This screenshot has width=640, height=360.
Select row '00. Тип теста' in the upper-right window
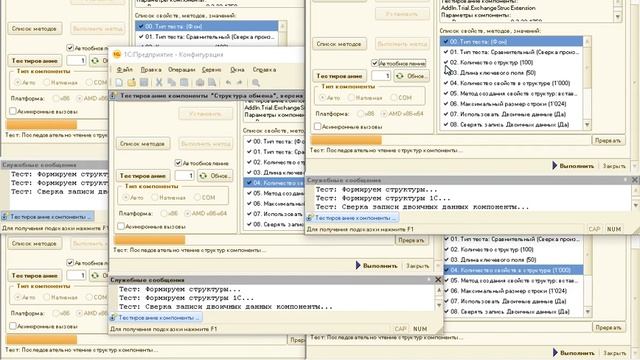(x=511, y=42)
